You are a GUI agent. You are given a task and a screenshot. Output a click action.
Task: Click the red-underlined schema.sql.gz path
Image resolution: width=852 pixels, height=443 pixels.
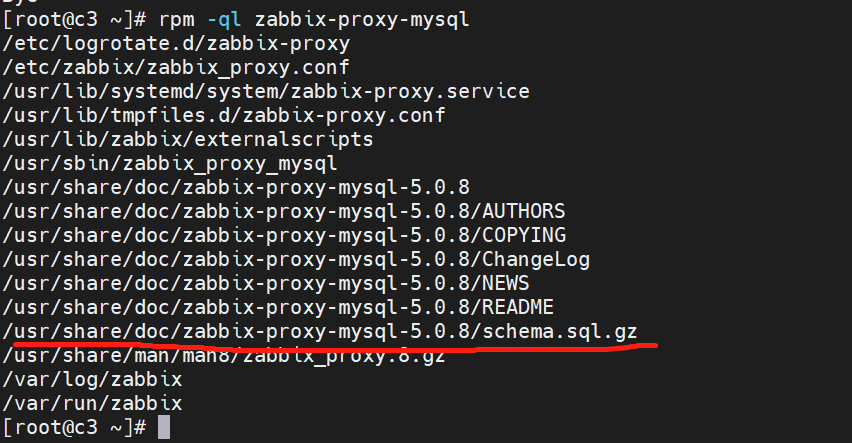(320, 331)
